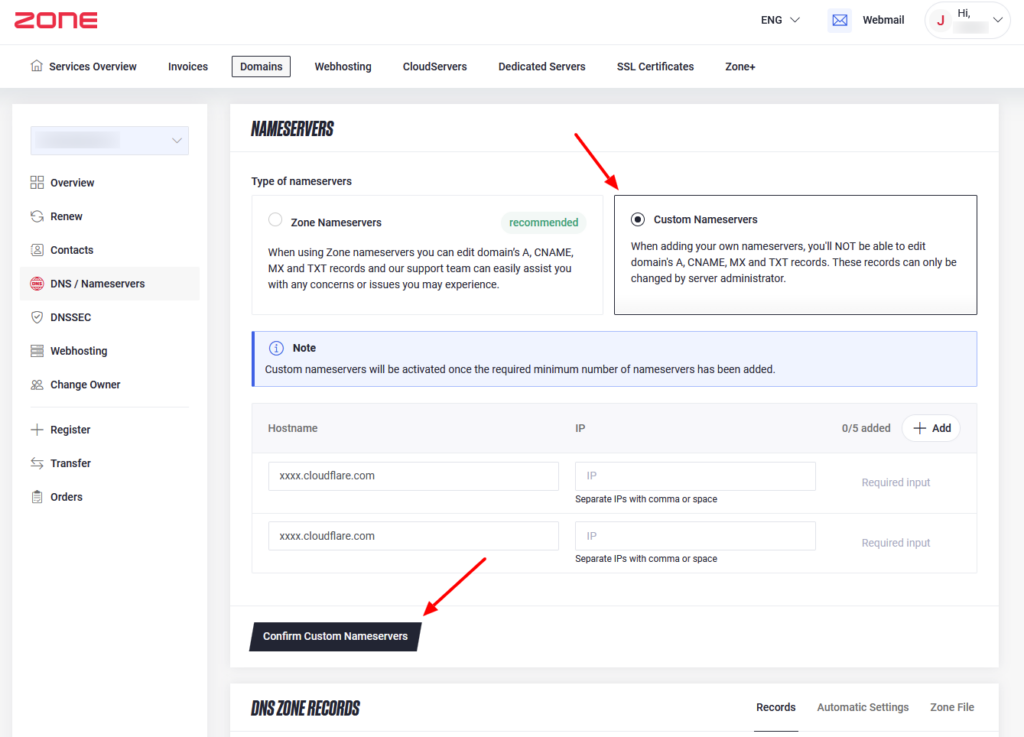Click the Change Owner people icon
The width and height of the screenshot is (1024, 737).
(x=37, y=385)
